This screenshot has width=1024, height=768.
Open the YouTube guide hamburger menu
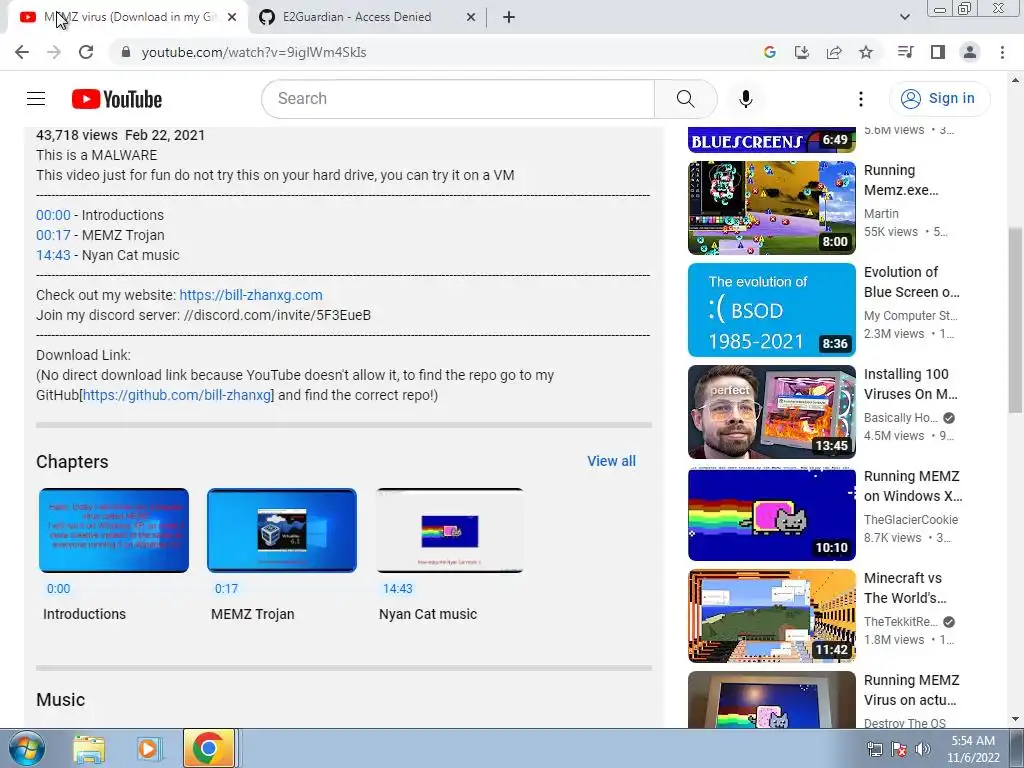coord(36,99)
